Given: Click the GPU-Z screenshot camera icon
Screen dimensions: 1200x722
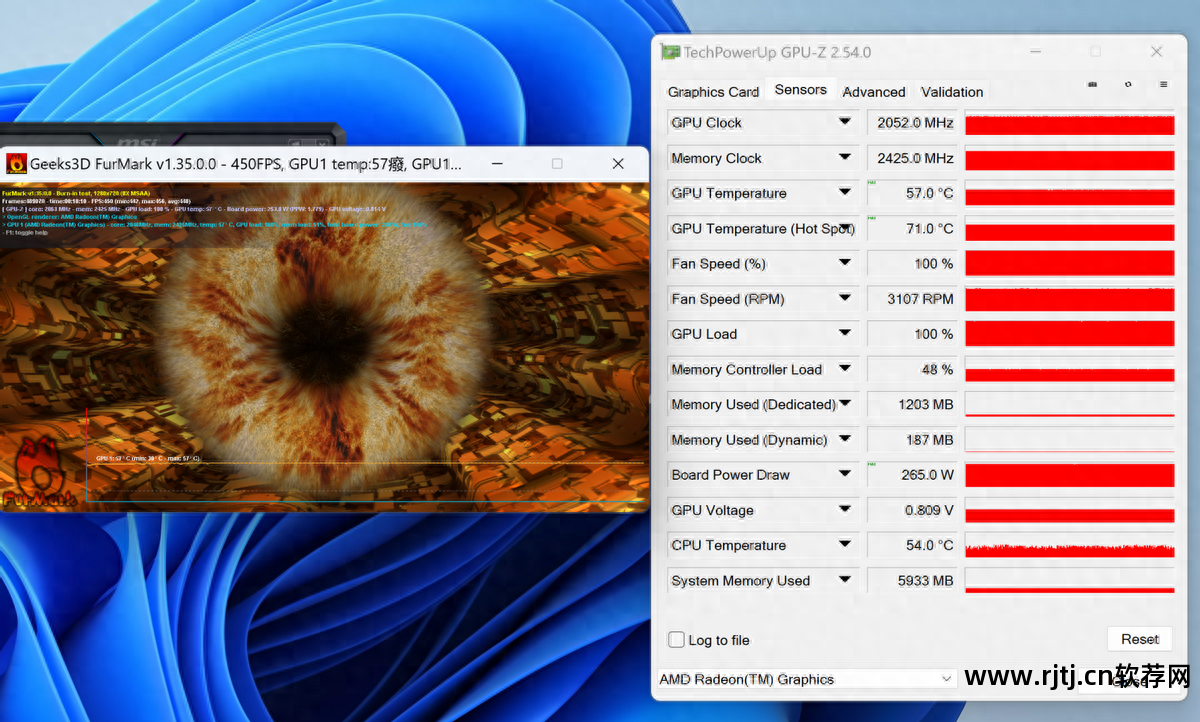Looking at the screenshot, I should click(x=1093, y=85).
